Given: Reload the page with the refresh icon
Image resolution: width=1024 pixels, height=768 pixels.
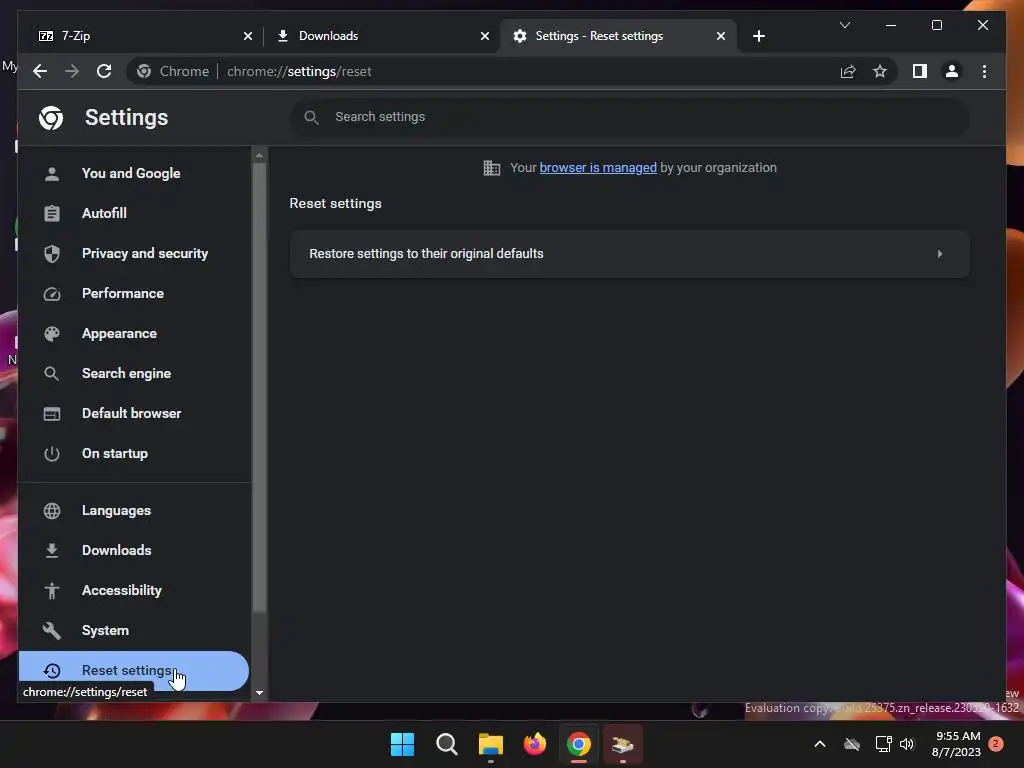Looking at the screenshot, I should [x=104, y=71].
